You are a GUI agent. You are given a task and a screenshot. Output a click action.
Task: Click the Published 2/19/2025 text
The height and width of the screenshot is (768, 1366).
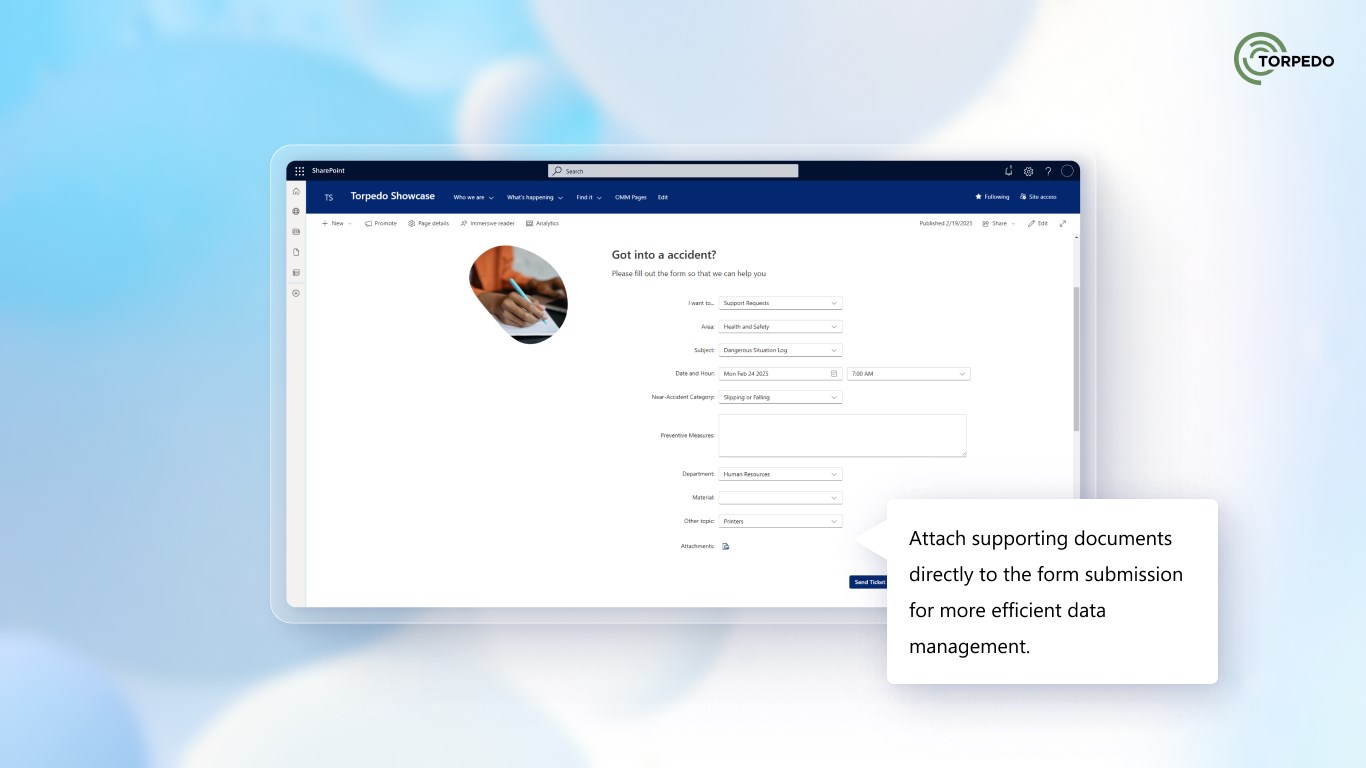tap(946, 223)
